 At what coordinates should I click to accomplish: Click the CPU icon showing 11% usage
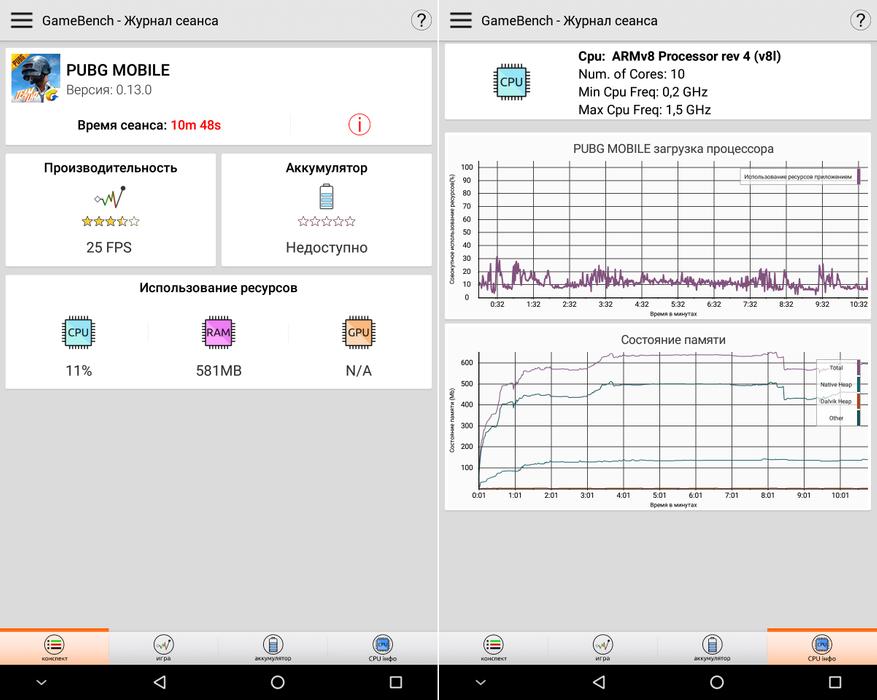tap(78, 332)
